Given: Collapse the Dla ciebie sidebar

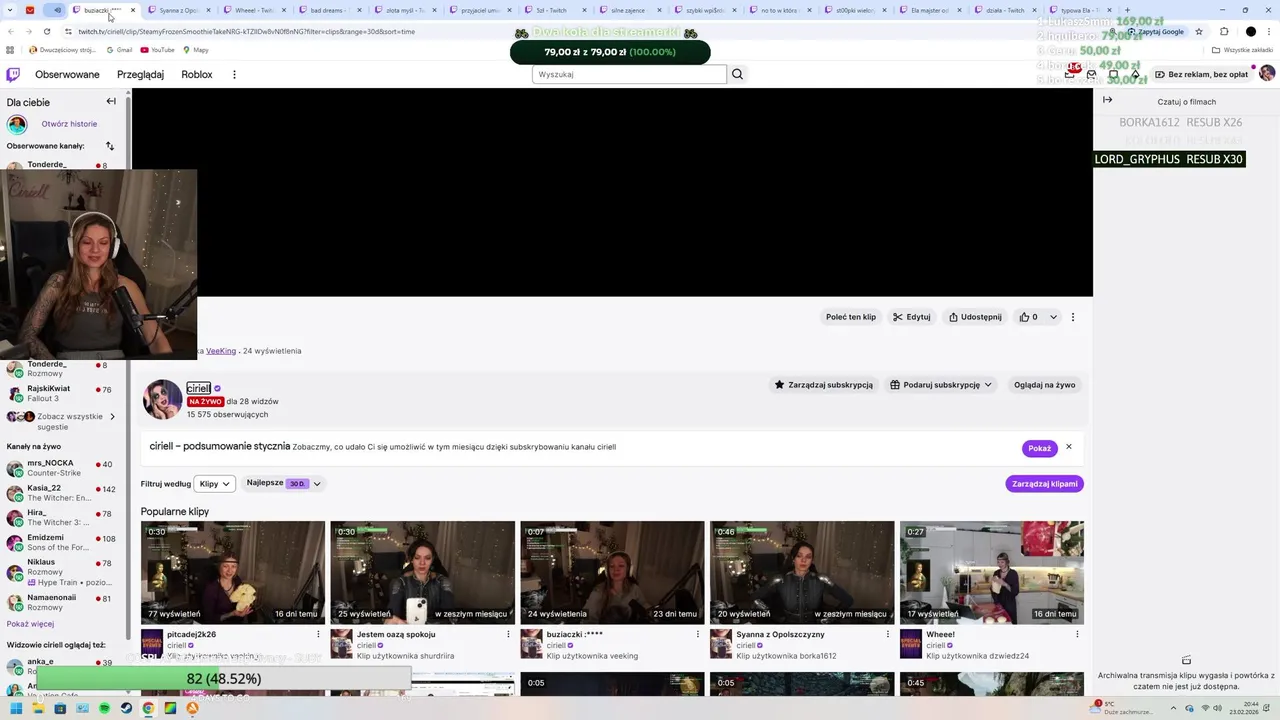Looking at the screenshot, I should pyautogui.click(x=111, y=101).
